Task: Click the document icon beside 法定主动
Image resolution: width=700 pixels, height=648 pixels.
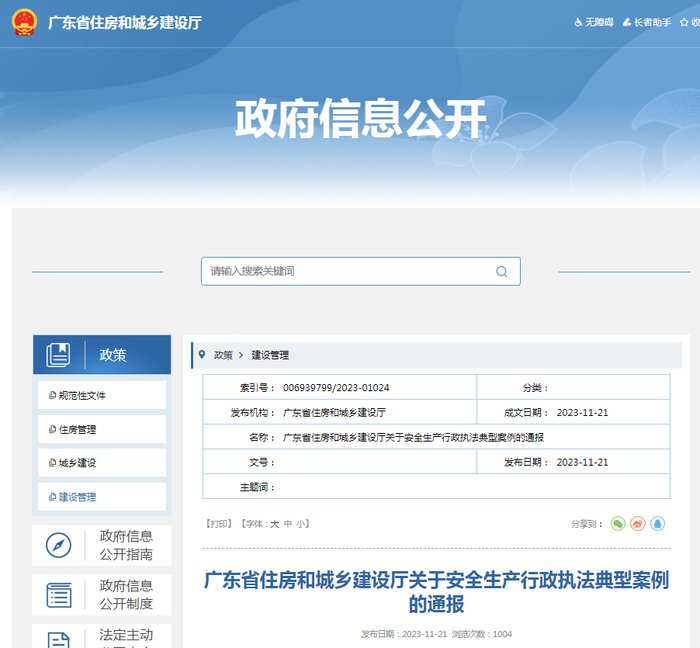Action: pos(58,640)
